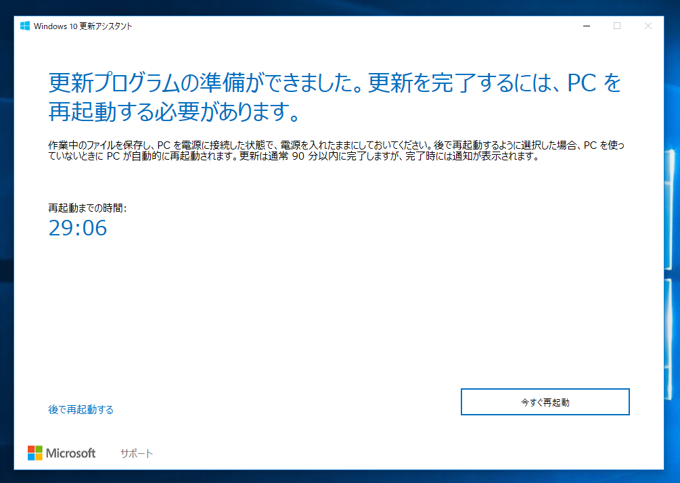
Task: Close the Windows 10 更新アシスタント window
Action: pos(648,26)
